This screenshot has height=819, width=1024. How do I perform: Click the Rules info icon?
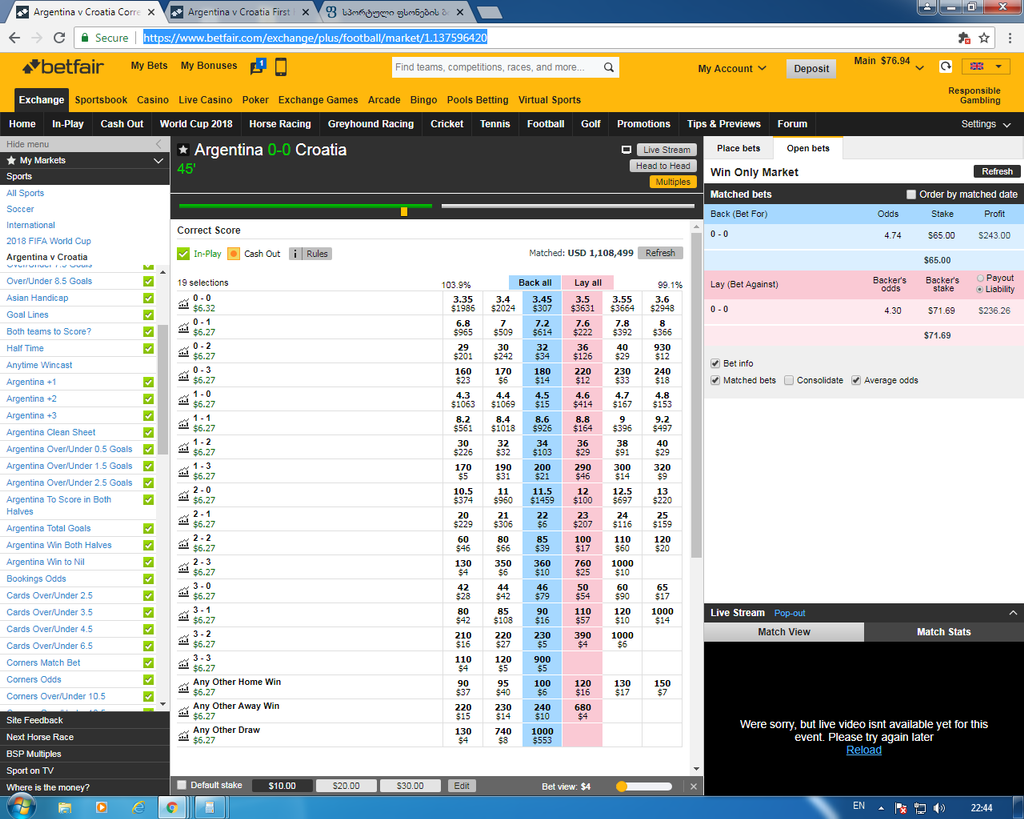[x=295, y=253]
